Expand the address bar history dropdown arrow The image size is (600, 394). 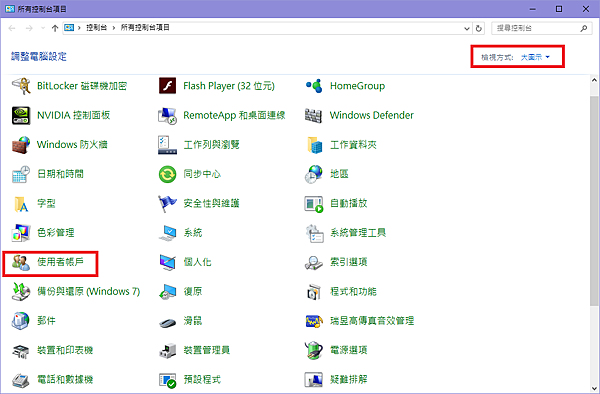(466, 28)
